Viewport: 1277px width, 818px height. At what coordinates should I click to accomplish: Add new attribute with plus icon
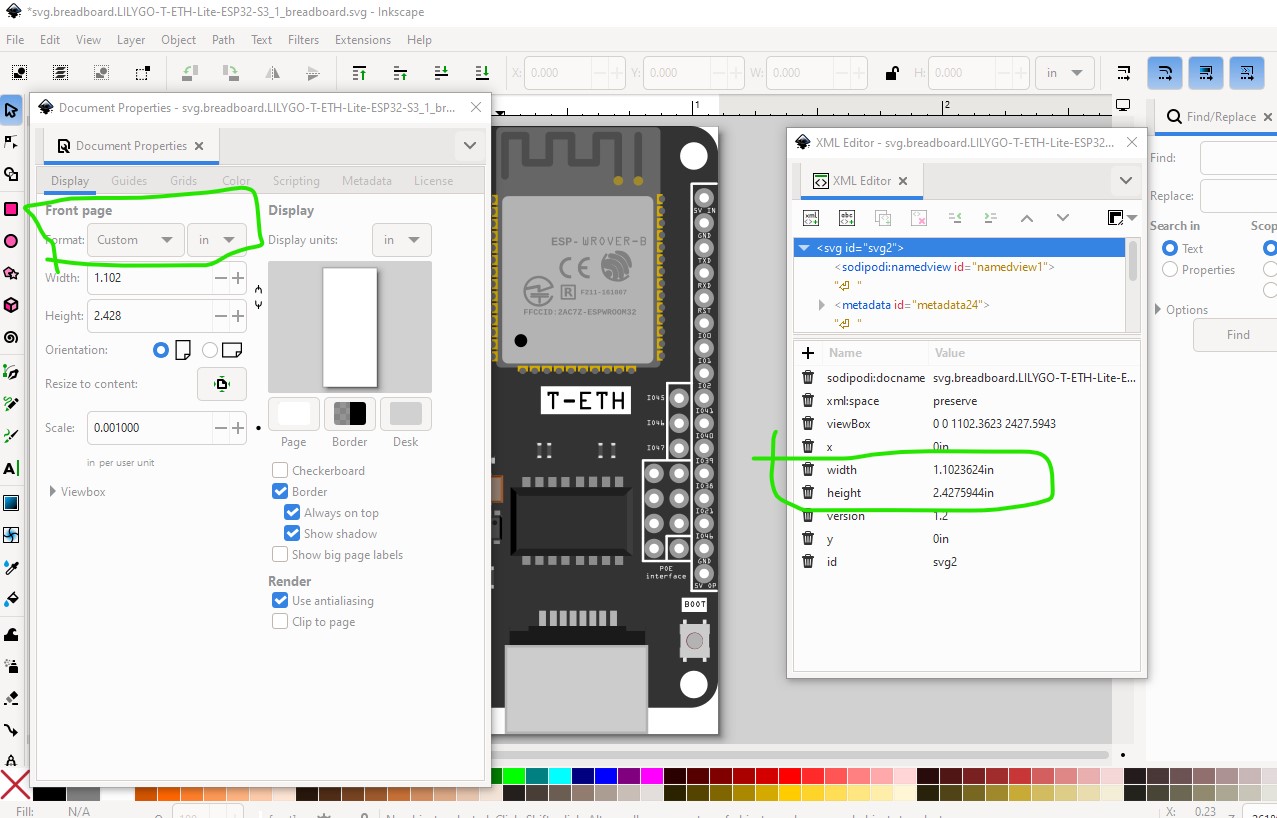pyautogui.click(x=808, y=353)
